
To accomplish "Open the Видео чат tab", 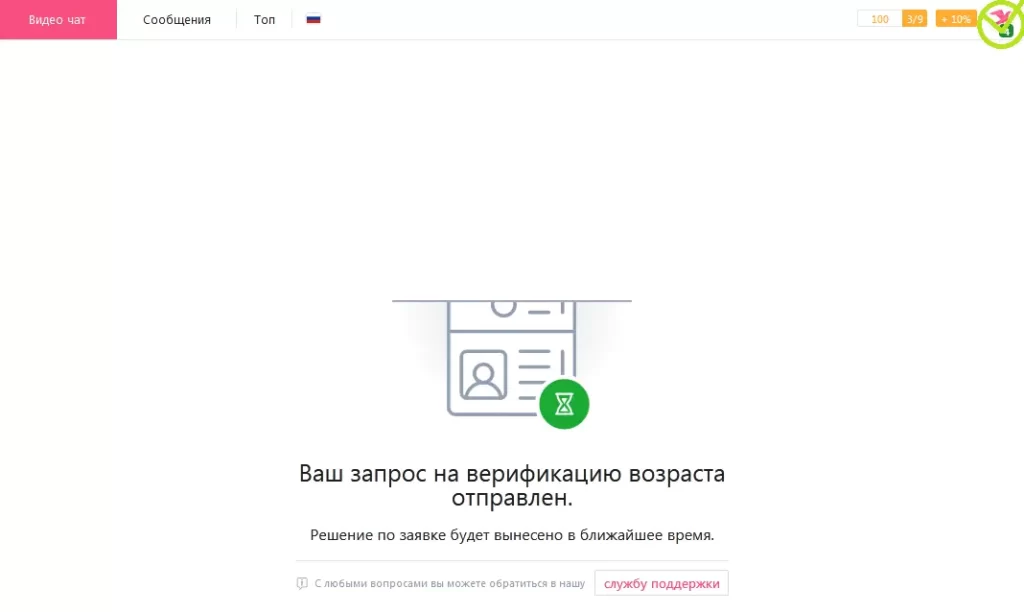I will (58, 20).
